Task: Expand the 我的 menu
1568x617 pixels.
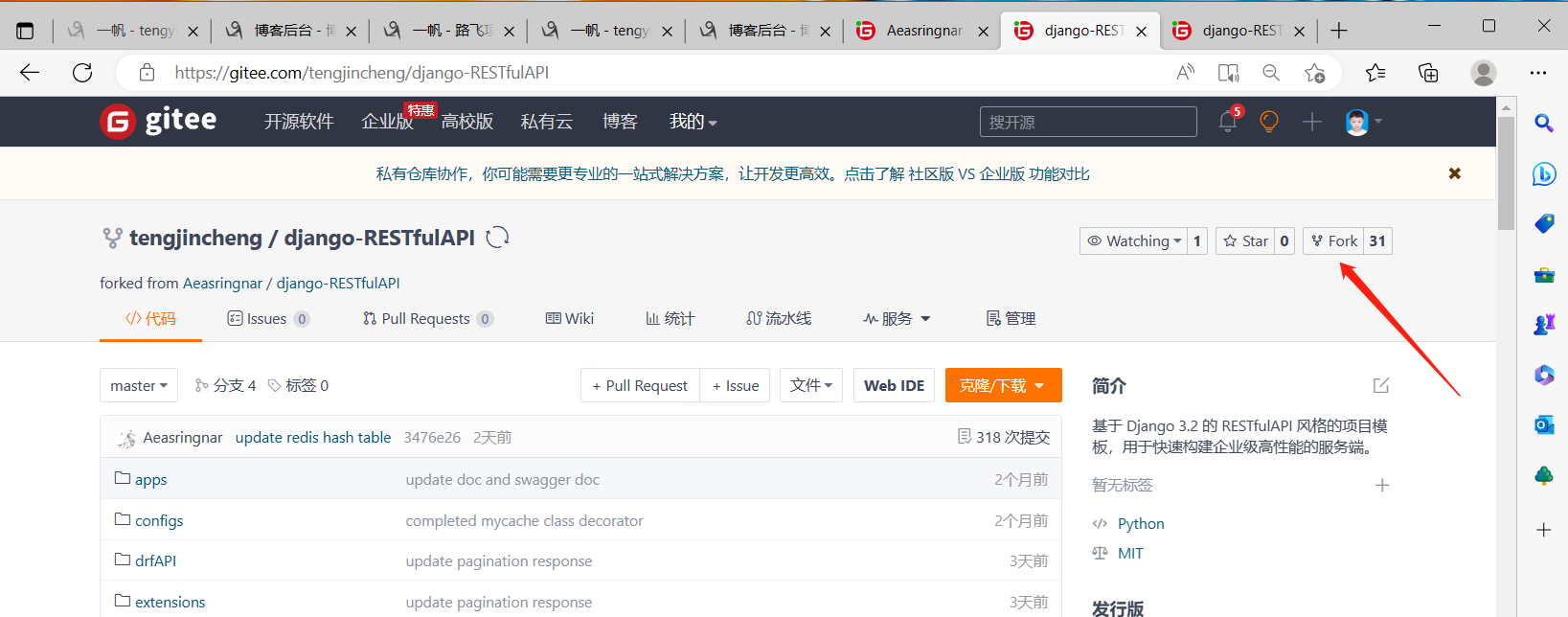Action: point(693,122)
